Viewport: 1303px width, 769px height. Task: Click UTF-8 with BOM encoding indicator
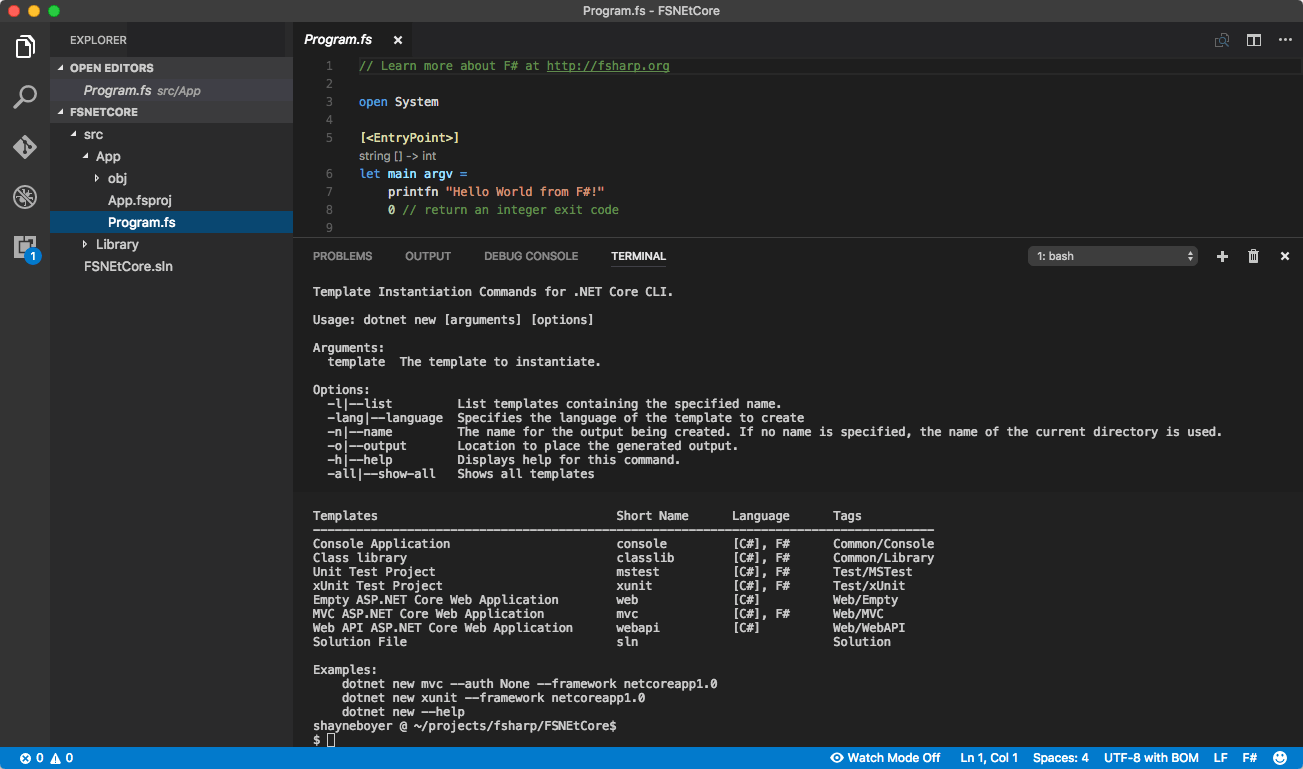click(x=1150, y=757)
